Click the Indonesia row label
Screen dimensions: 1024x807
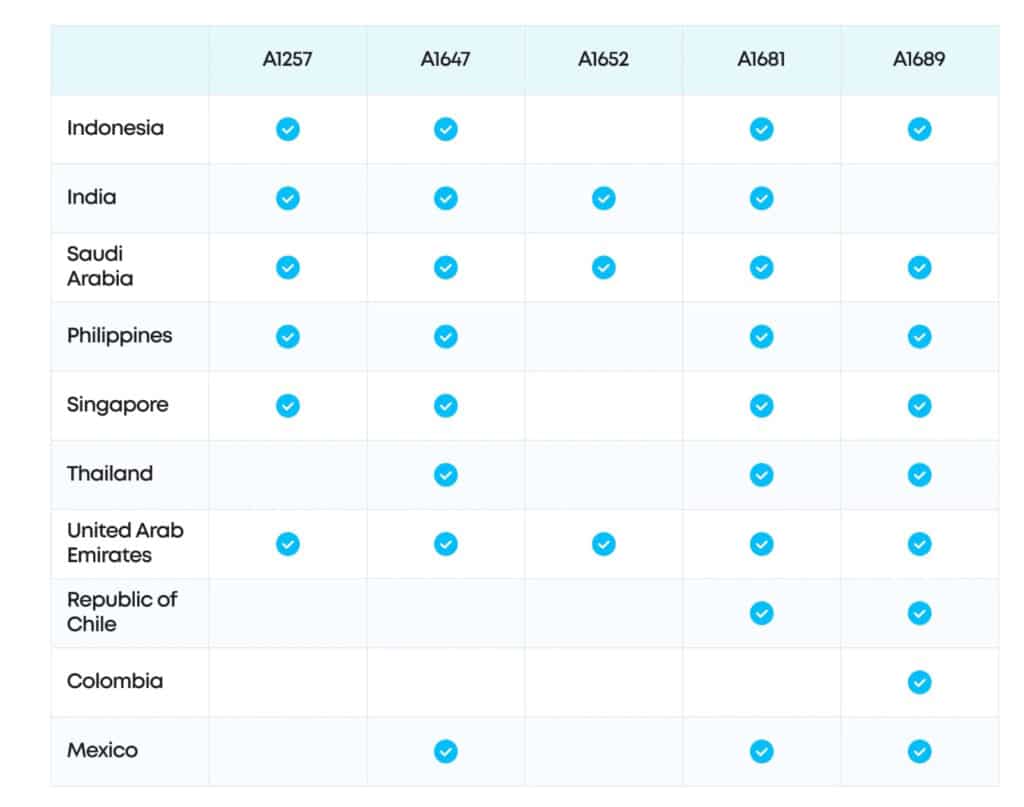[115, 128]
